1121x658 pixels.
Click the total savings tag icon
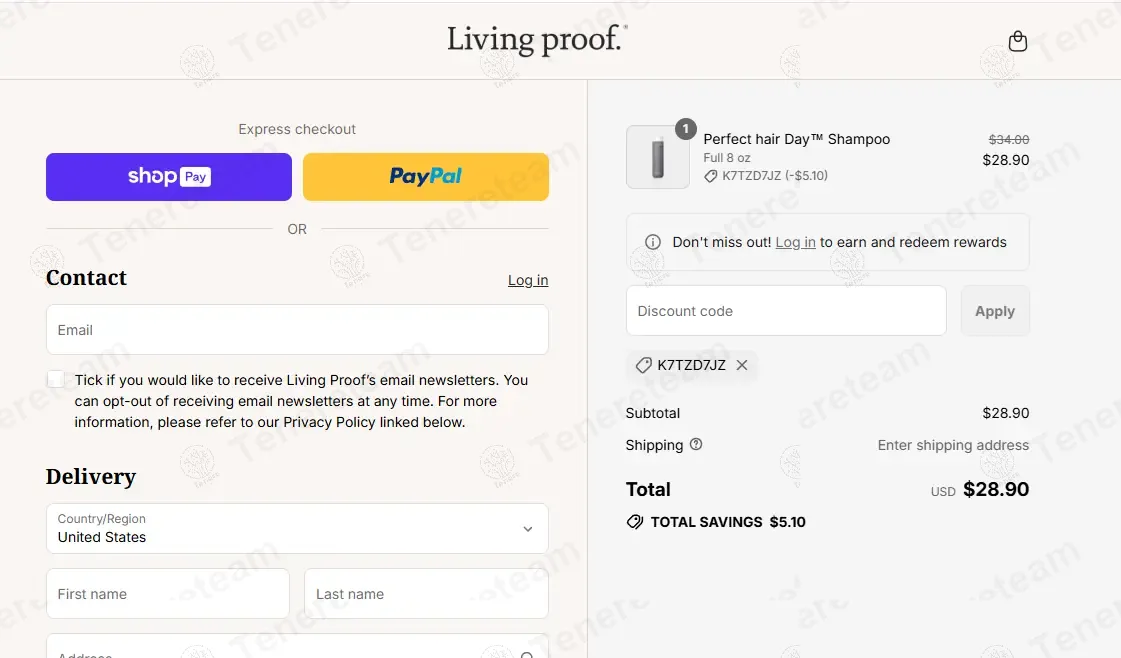634,522
